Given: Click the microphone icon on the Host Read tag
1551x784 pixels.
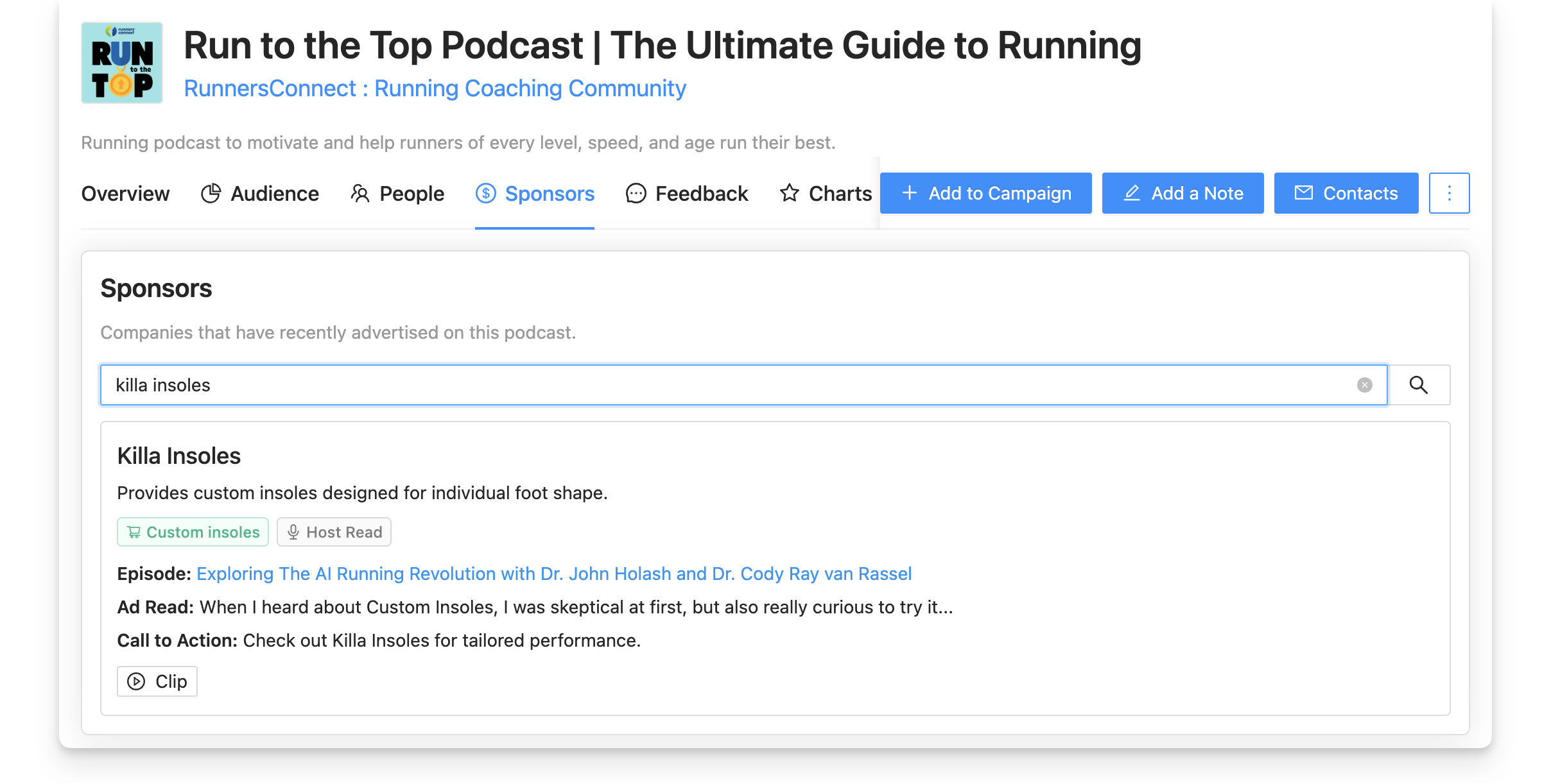Looking at the screenshot, I should (x=294, y=532).
